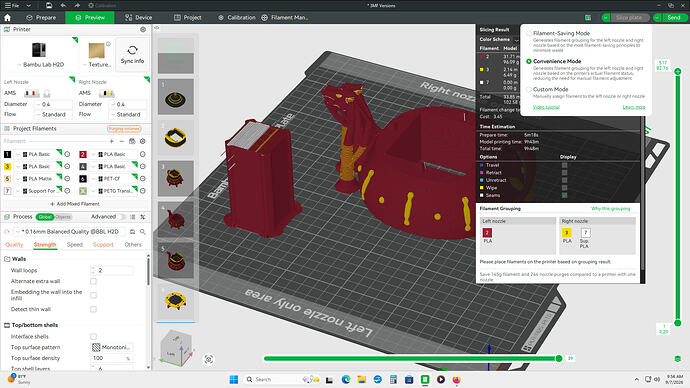This screenshot has width=690, height=388.
Task: Click the Send button
Action: point(674,18)
